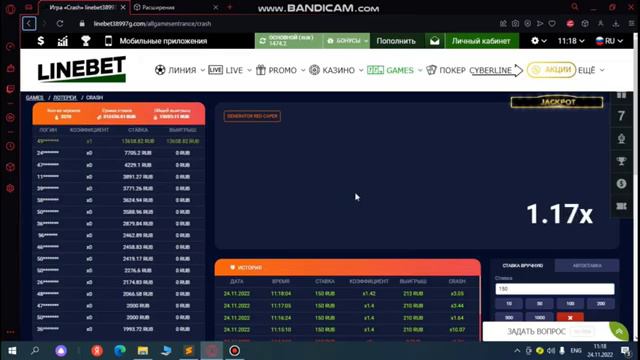
Task: Refresh the основной account balance
Action: pos(262,41)
